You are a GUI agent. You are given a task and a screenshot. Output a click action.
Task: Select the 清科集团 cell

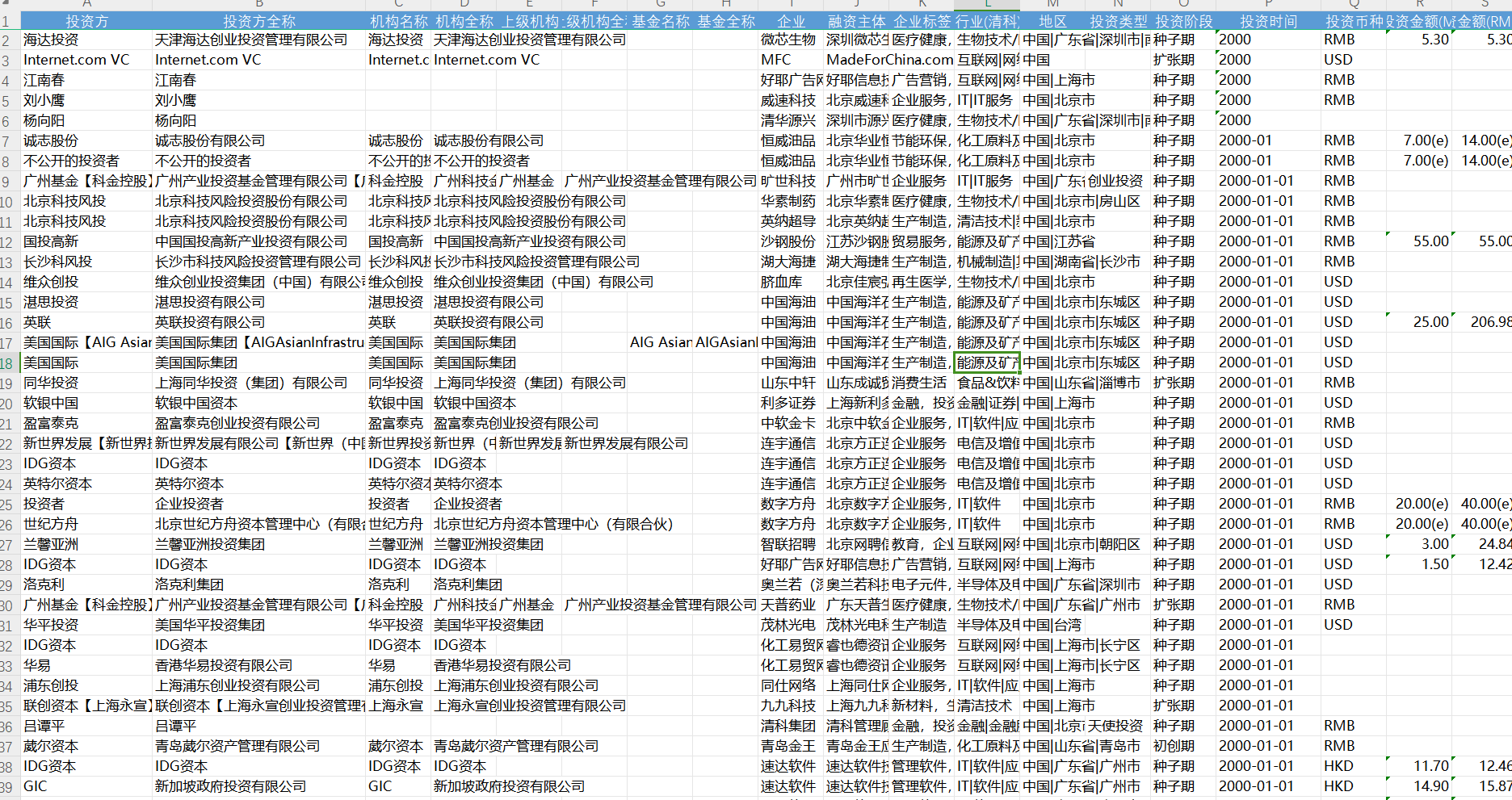791,726
